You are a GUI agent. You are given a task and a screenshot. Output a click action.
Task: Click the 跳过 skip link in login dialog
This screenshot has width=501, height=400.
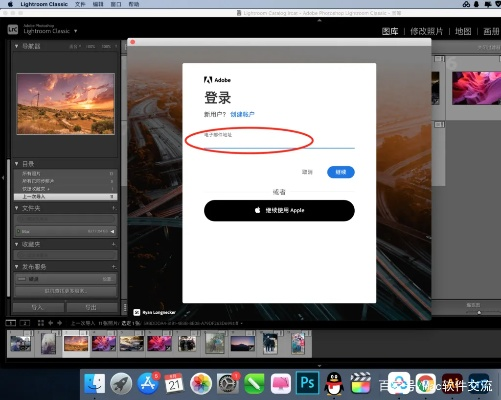(x=307, y=172)
